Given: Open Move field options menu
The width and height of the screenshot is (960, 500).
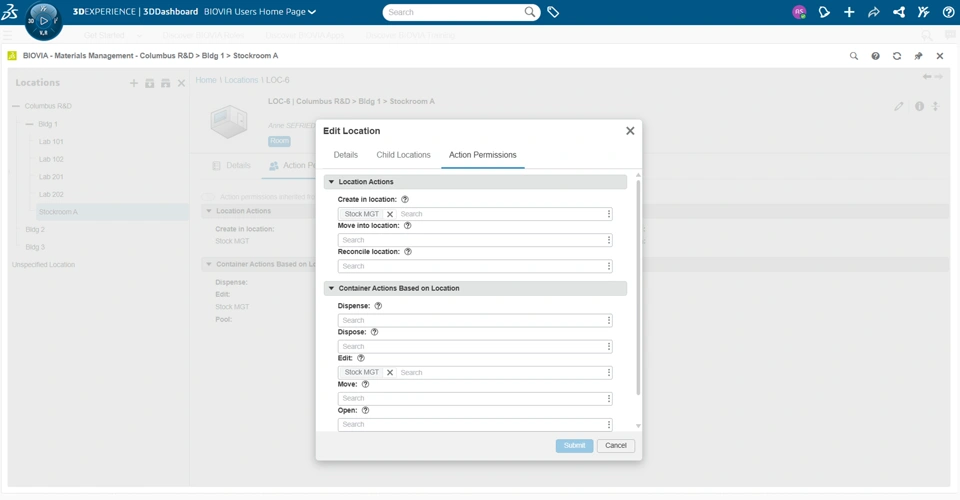Looking at the screenshot, I should pyautogui.click(x=609, y=398).
